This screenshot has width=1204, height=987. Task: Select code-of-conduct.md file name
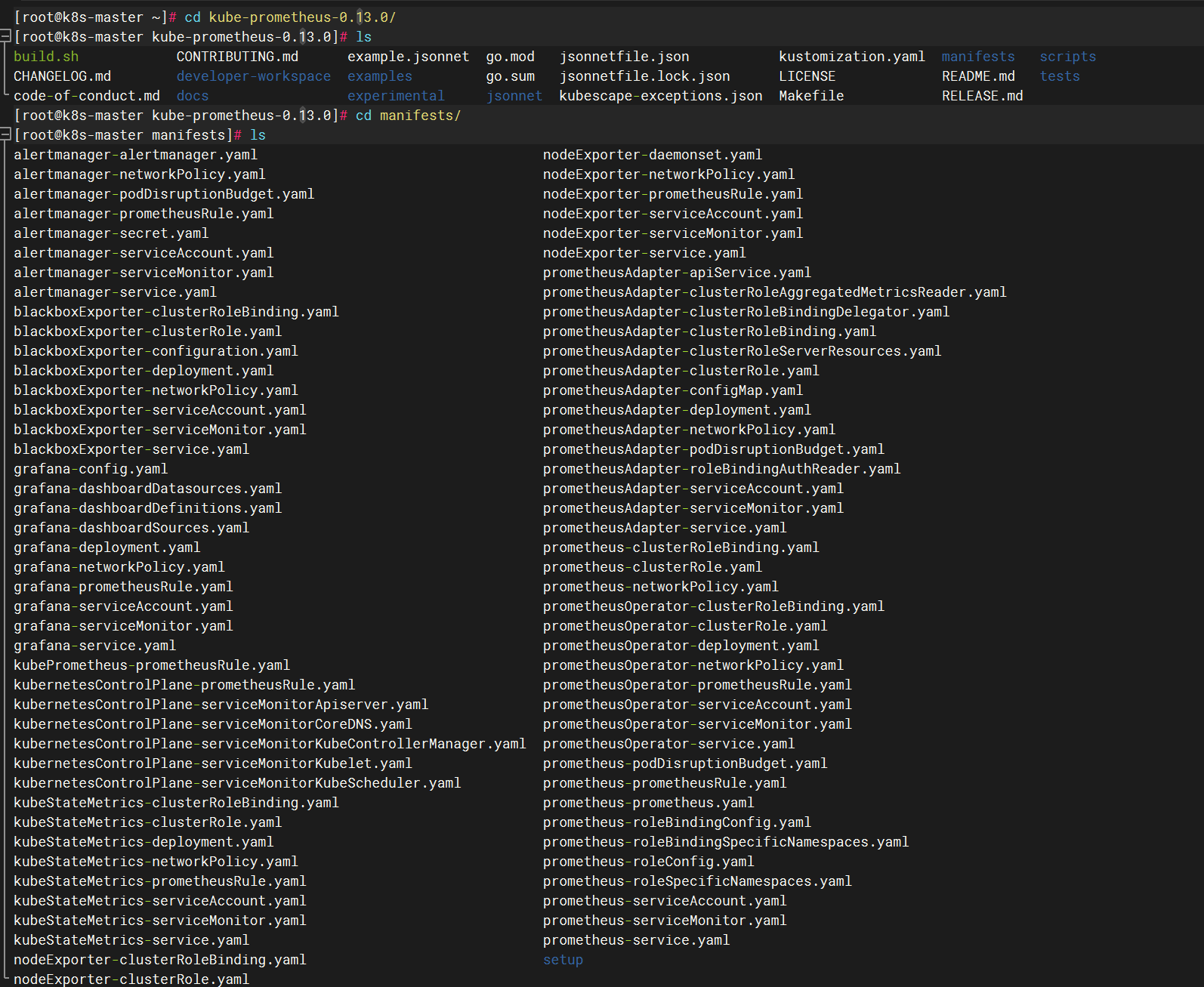pos(87,96)
